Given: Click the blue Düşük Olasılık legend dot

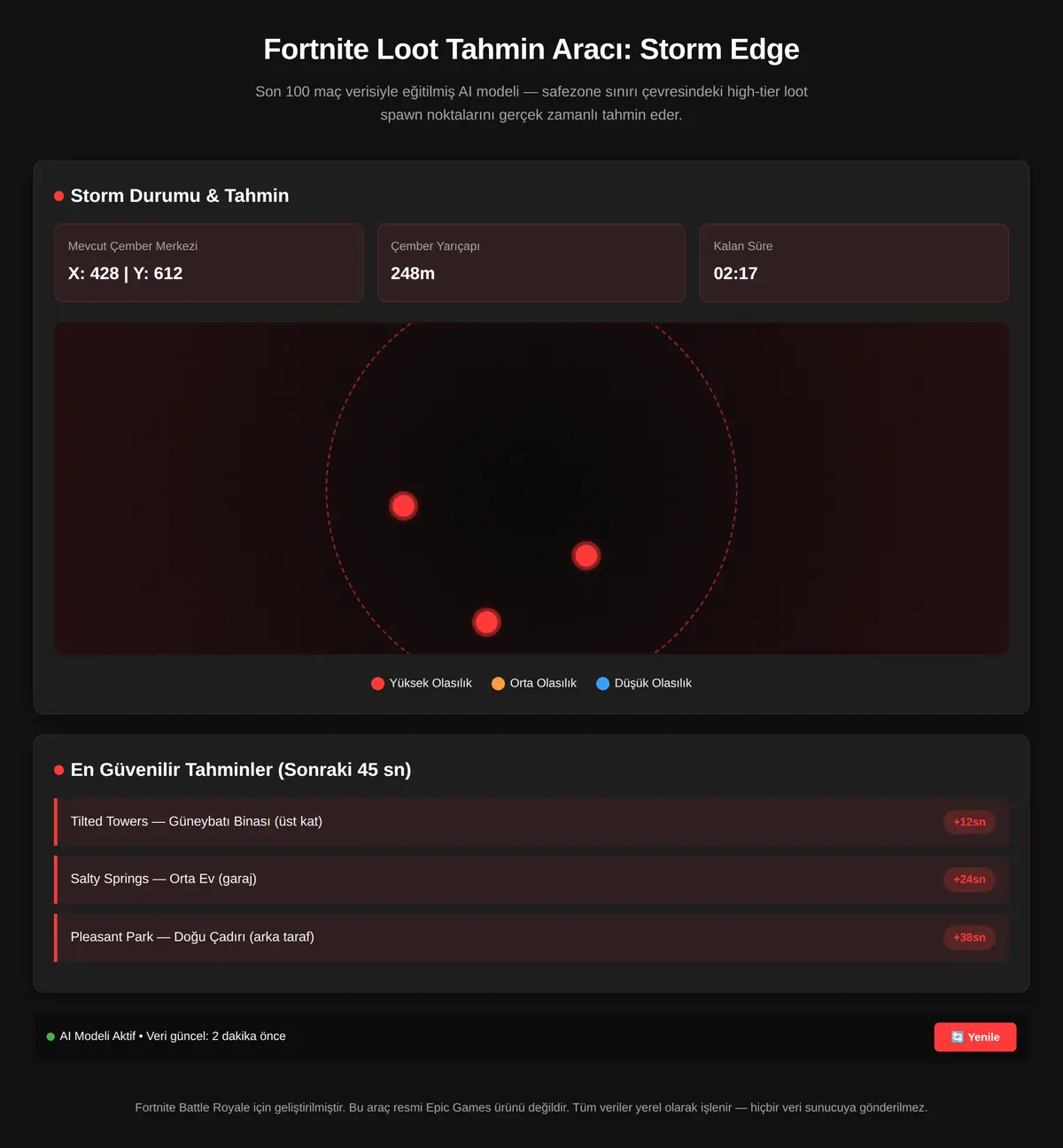Looking at the screenshot, I should [603, 683].
